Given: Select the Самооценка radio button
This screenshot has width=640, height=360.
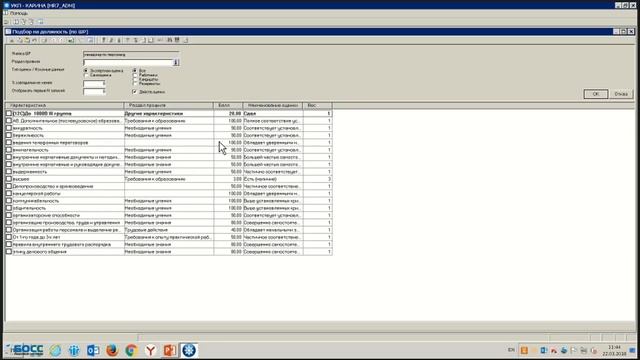Looking at the screenshot, I should point(86,75).
